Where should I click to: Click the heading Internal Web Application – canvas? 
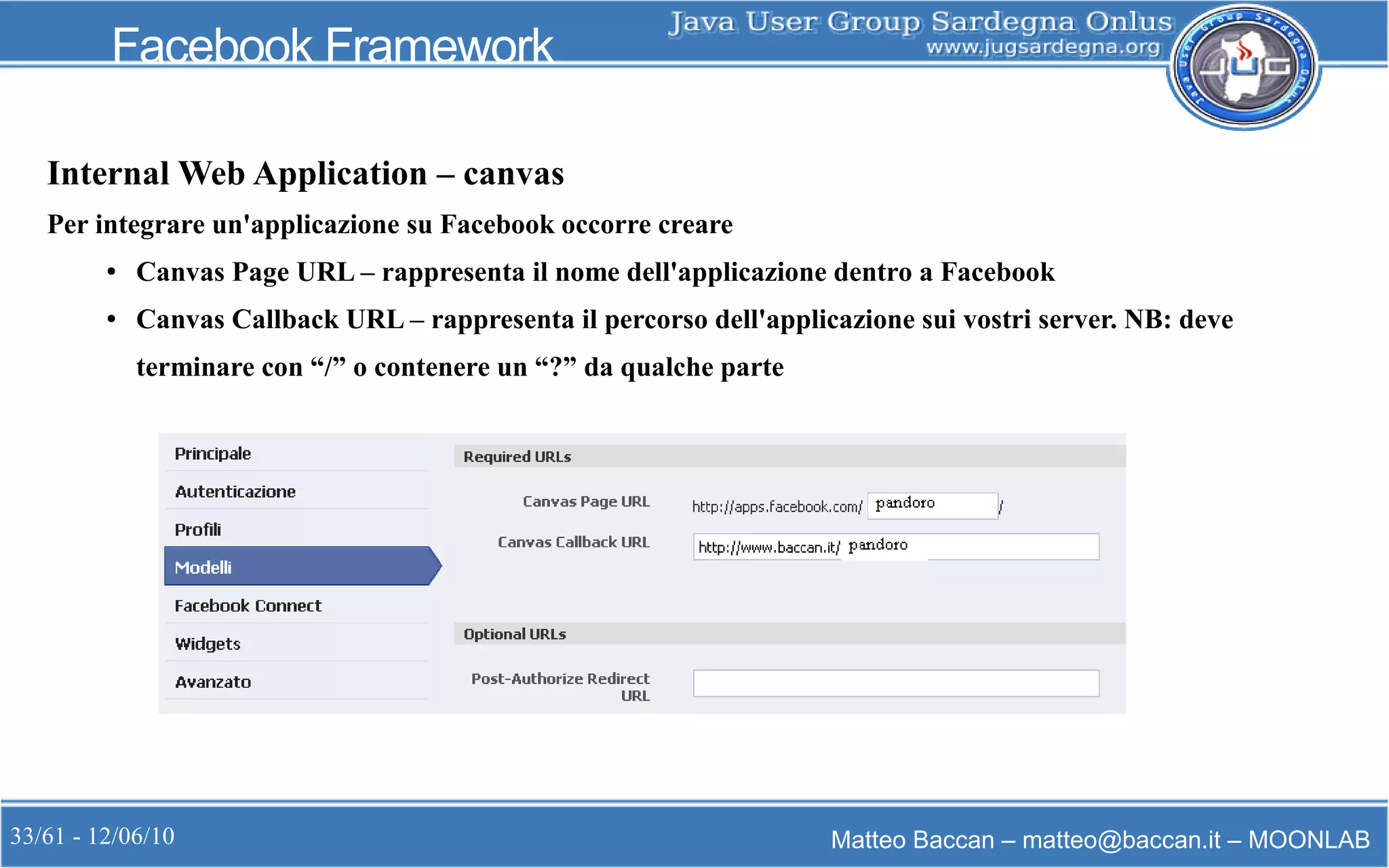click(306, 174)
